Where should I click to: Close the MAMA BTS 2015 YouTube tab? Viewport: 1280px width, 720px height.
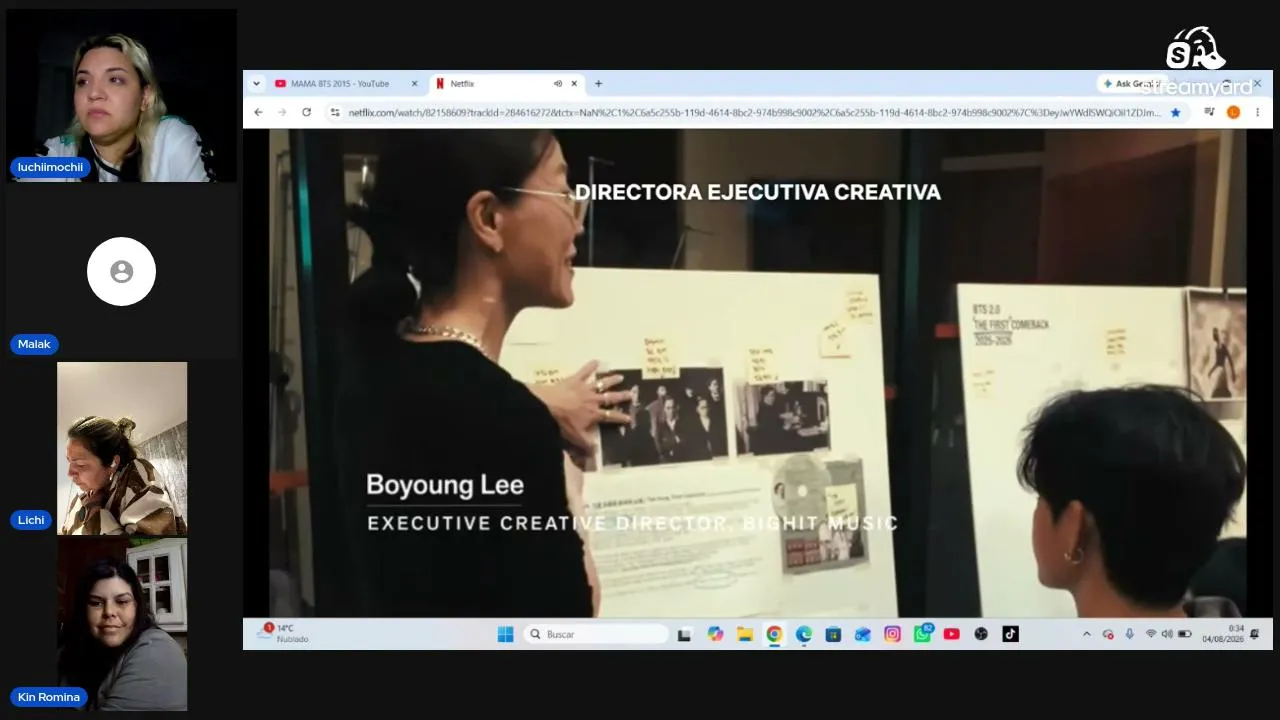click(415, 84)
